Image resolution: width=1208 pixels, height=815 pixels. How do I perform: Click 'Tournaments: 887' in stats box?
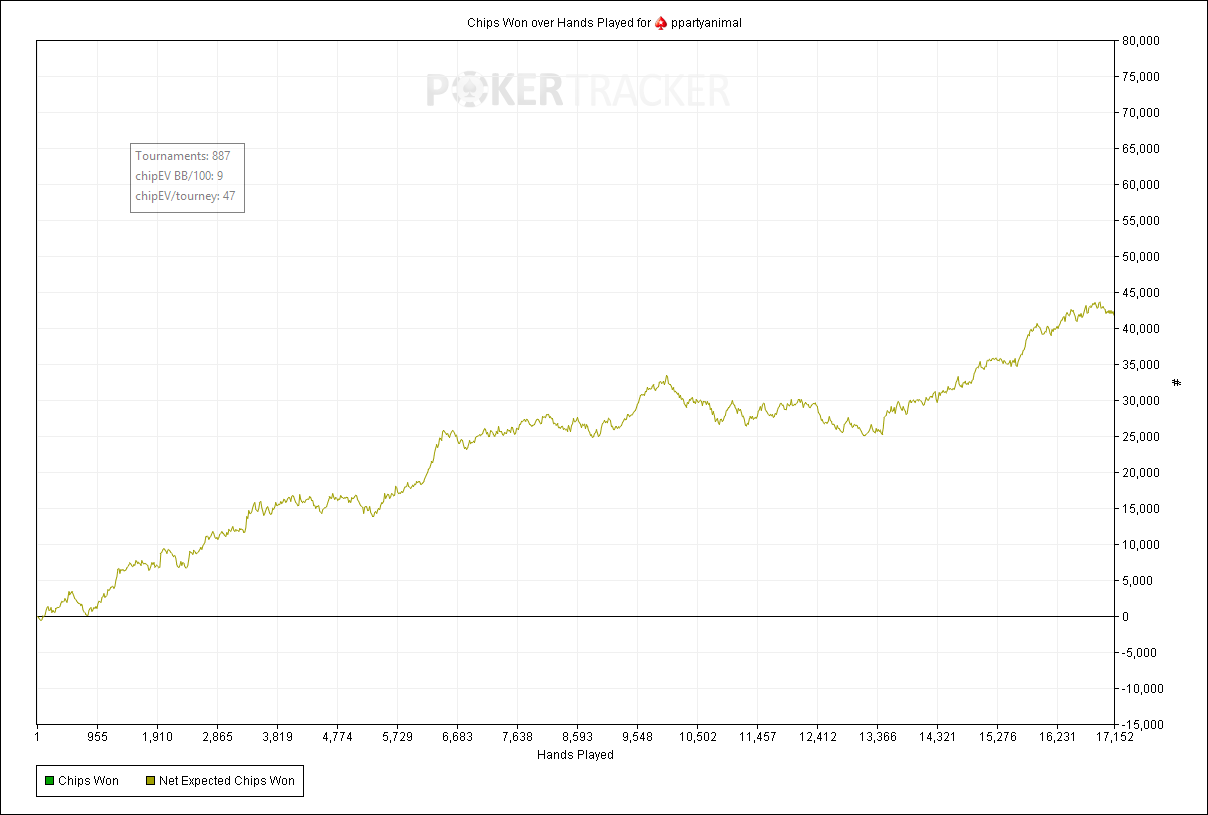pyautogui.click(x=183, y=156)
